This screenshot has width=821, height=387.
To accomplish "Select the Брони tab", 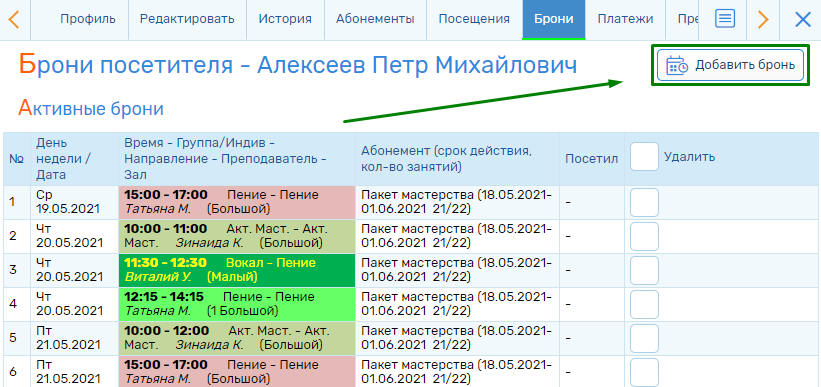I will tap(553, 20).
